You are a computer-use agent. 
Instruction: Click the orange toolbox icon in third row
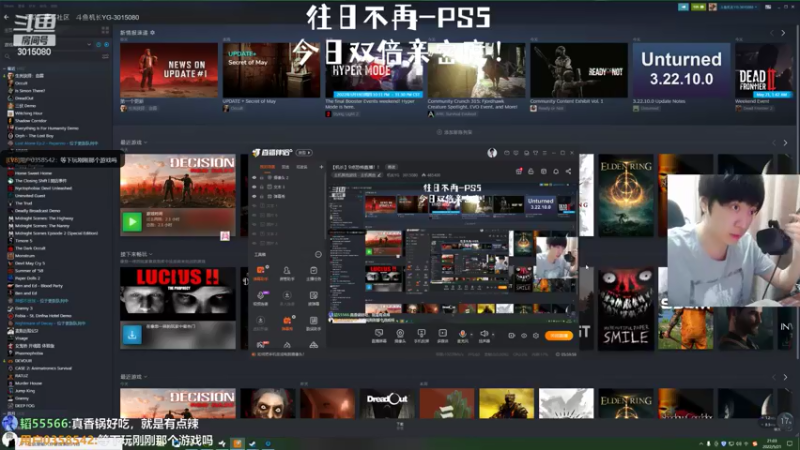coord(287,320)
